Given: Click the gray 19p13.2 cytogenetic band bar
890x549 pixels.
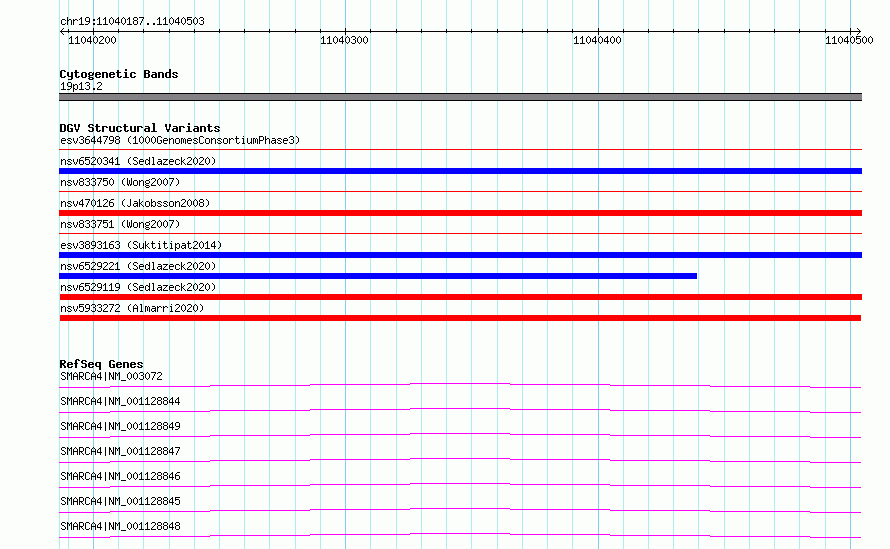Looking at the screenshot, I should [x=460, y=97].
